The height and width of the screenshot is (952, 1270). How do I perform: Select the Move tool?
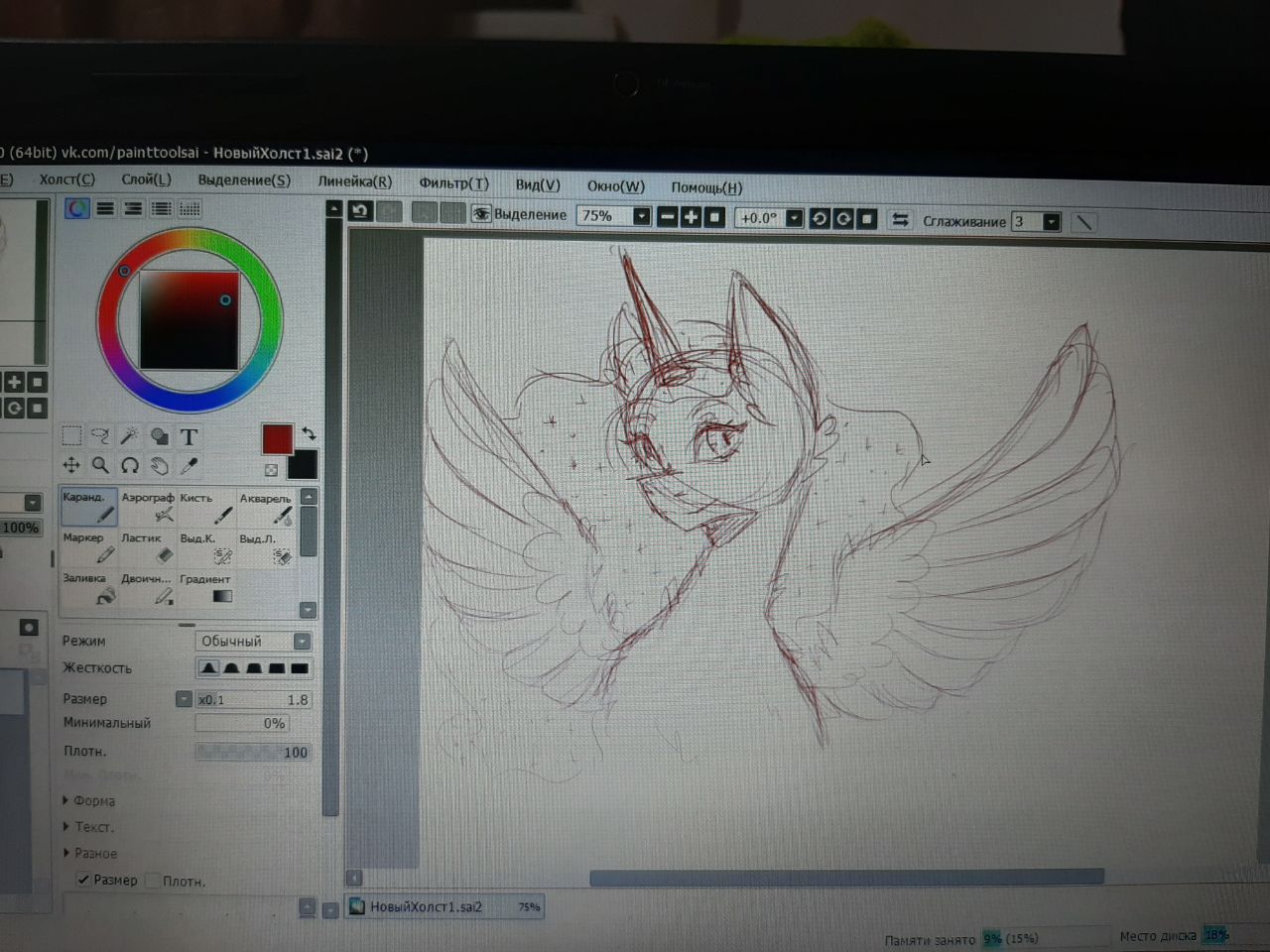71,464
